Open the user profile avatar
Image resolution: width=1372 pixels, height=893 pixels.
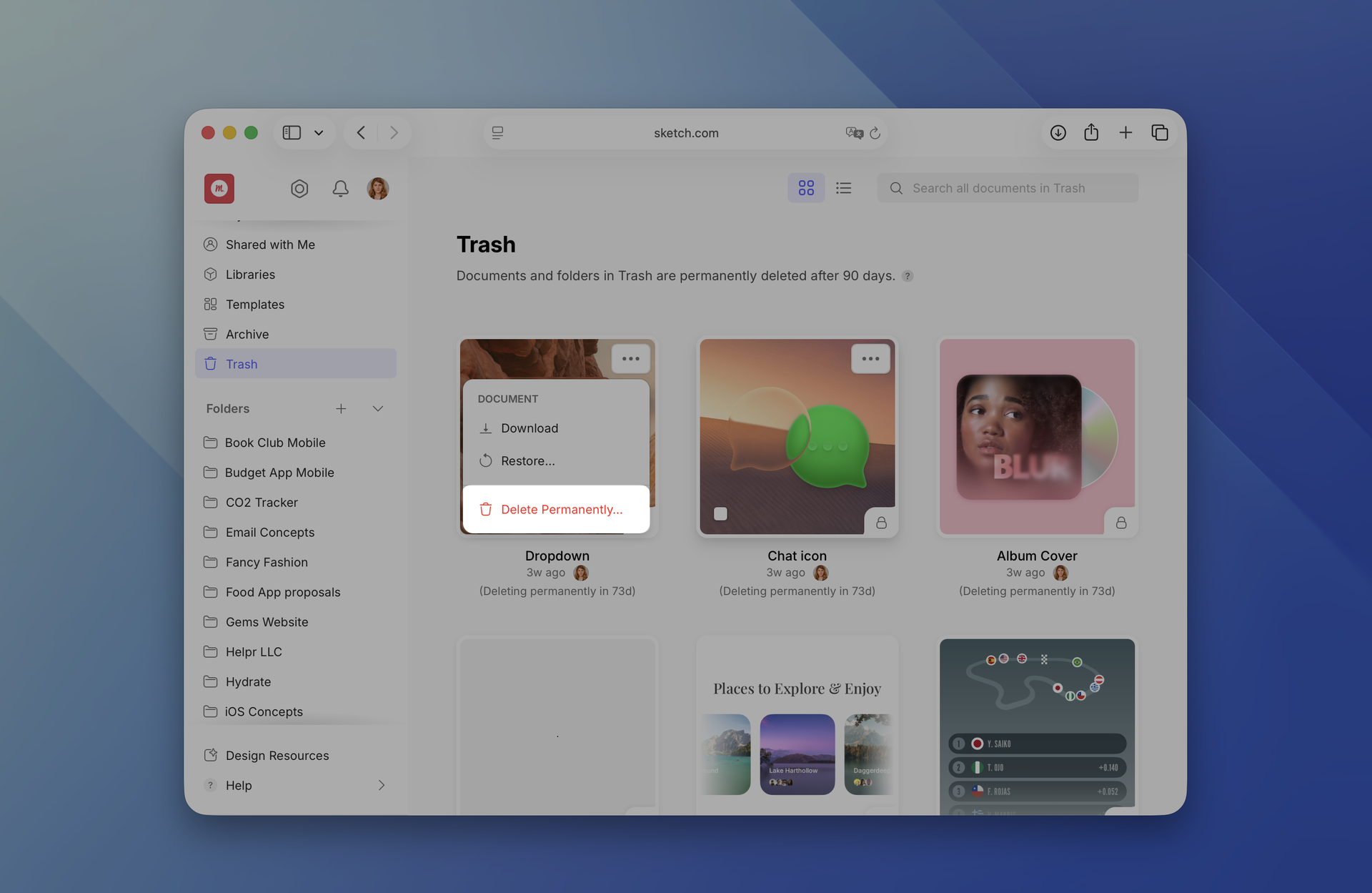[x=378, y=189]
